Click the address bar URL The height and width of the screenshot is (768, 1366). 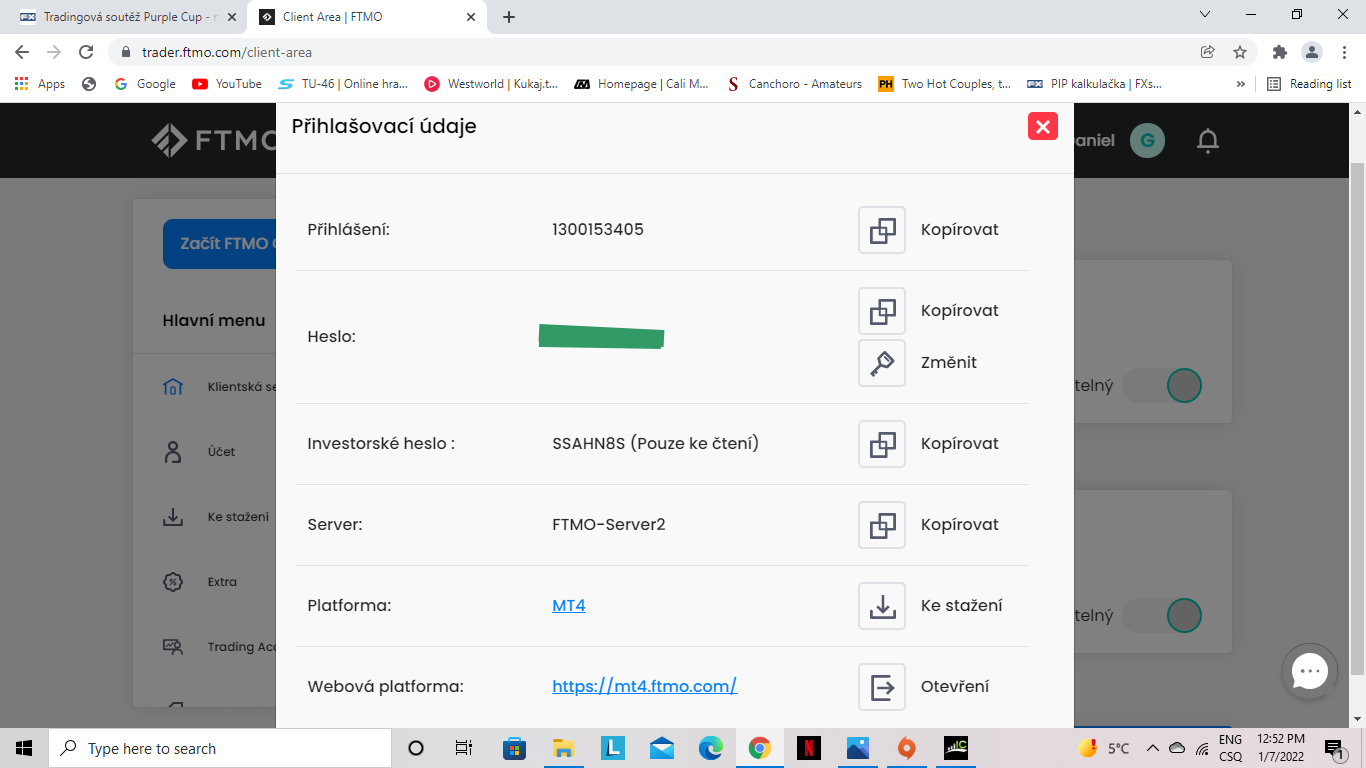pyautogui.click(x=227, y=52)
